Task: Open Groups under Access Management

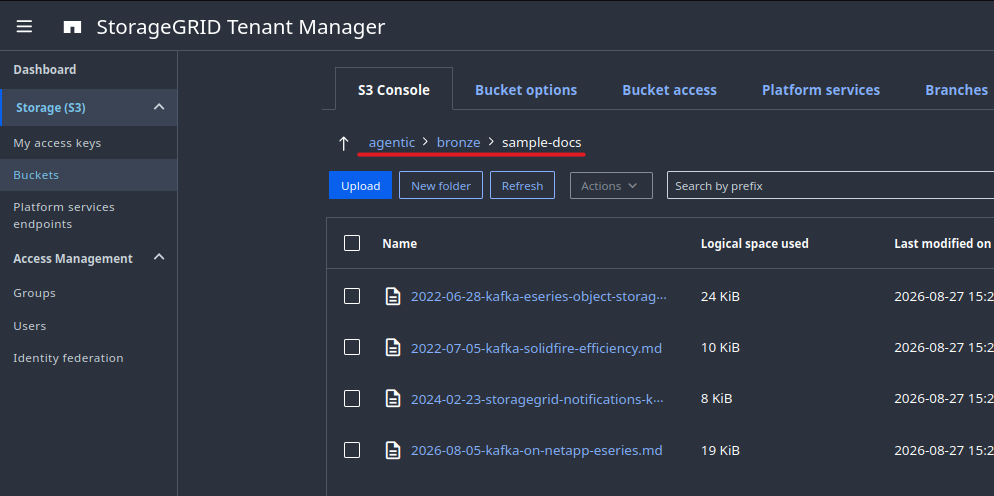Action: coord(34,293)
